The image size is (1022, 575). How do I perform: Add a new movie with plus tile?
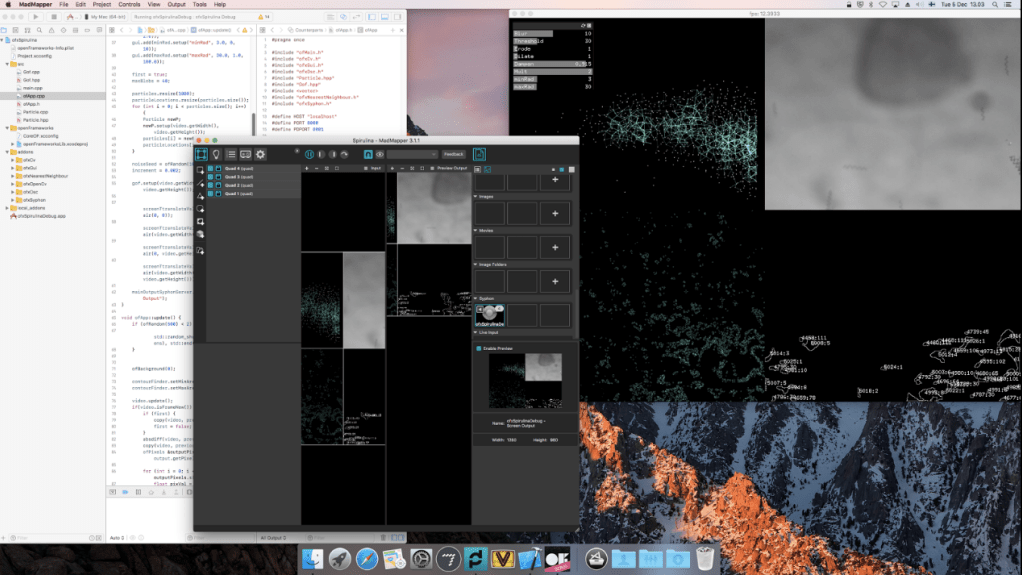click(x=555, y=248)
